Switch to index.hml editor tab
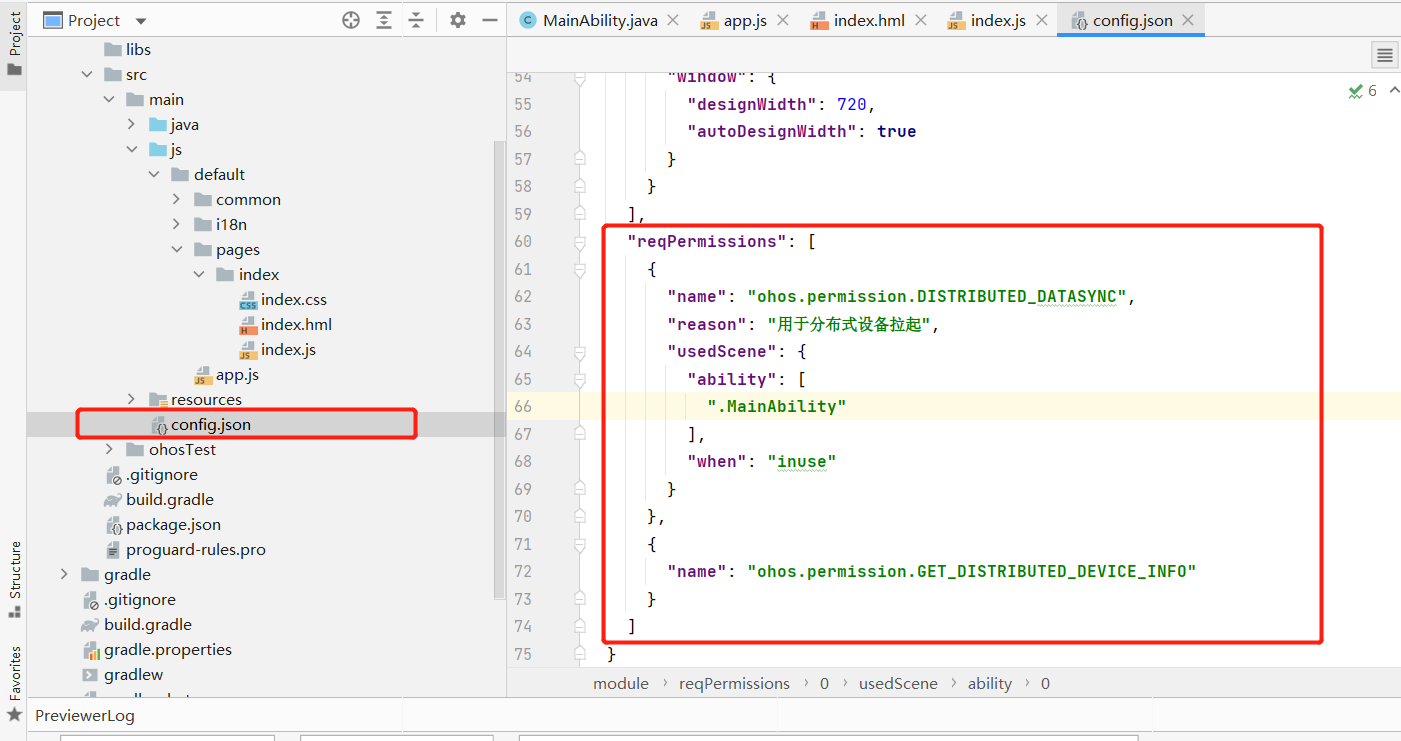Viewport: 1401px width, 741px height. pos(869,20)
